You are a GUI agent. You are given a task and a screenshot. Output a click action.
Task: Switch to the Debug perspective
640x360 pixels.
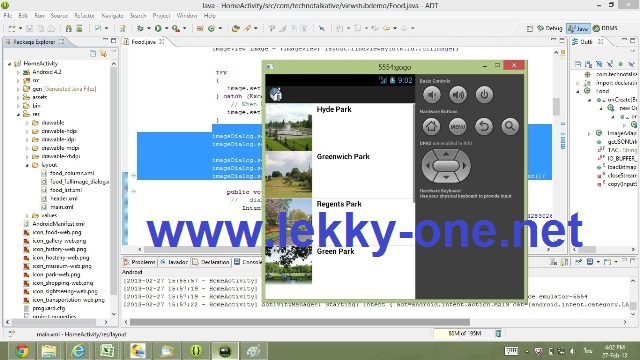(549, 28)
